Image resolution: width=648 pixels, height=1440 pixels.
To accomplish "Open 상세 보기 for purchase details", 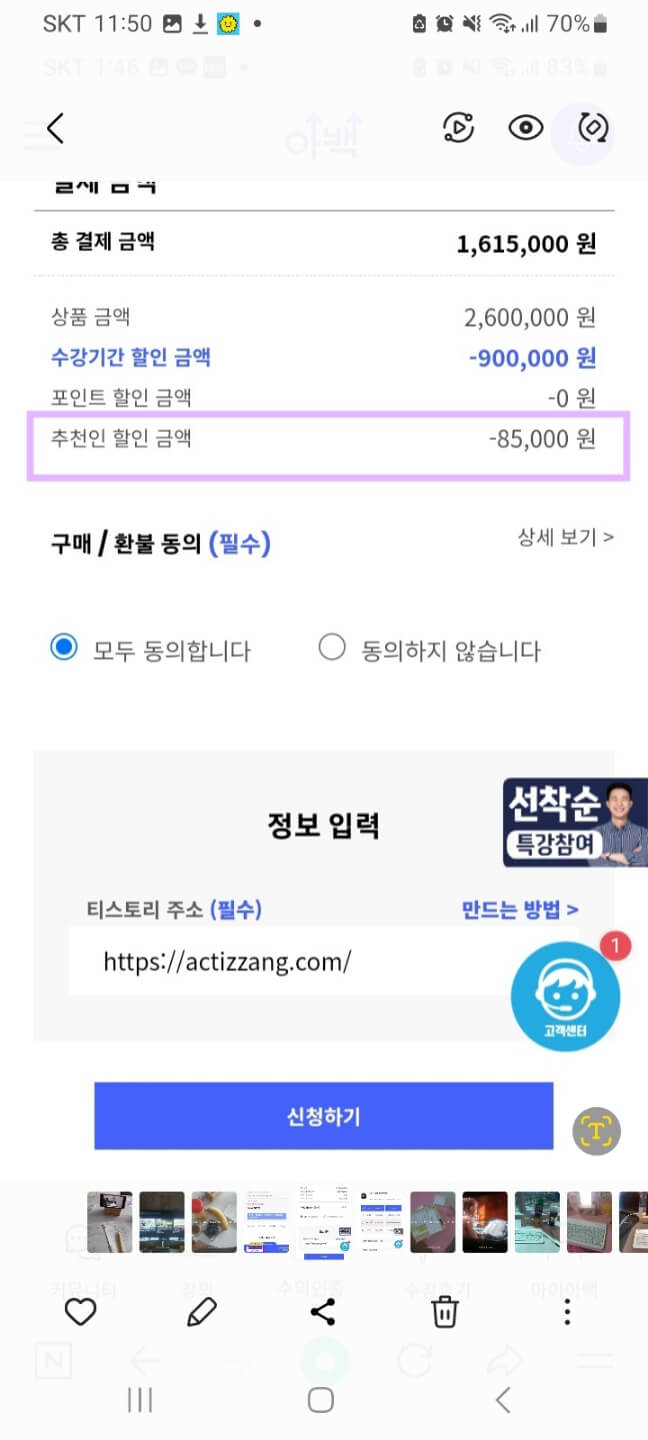I will (x=566, y=537).
